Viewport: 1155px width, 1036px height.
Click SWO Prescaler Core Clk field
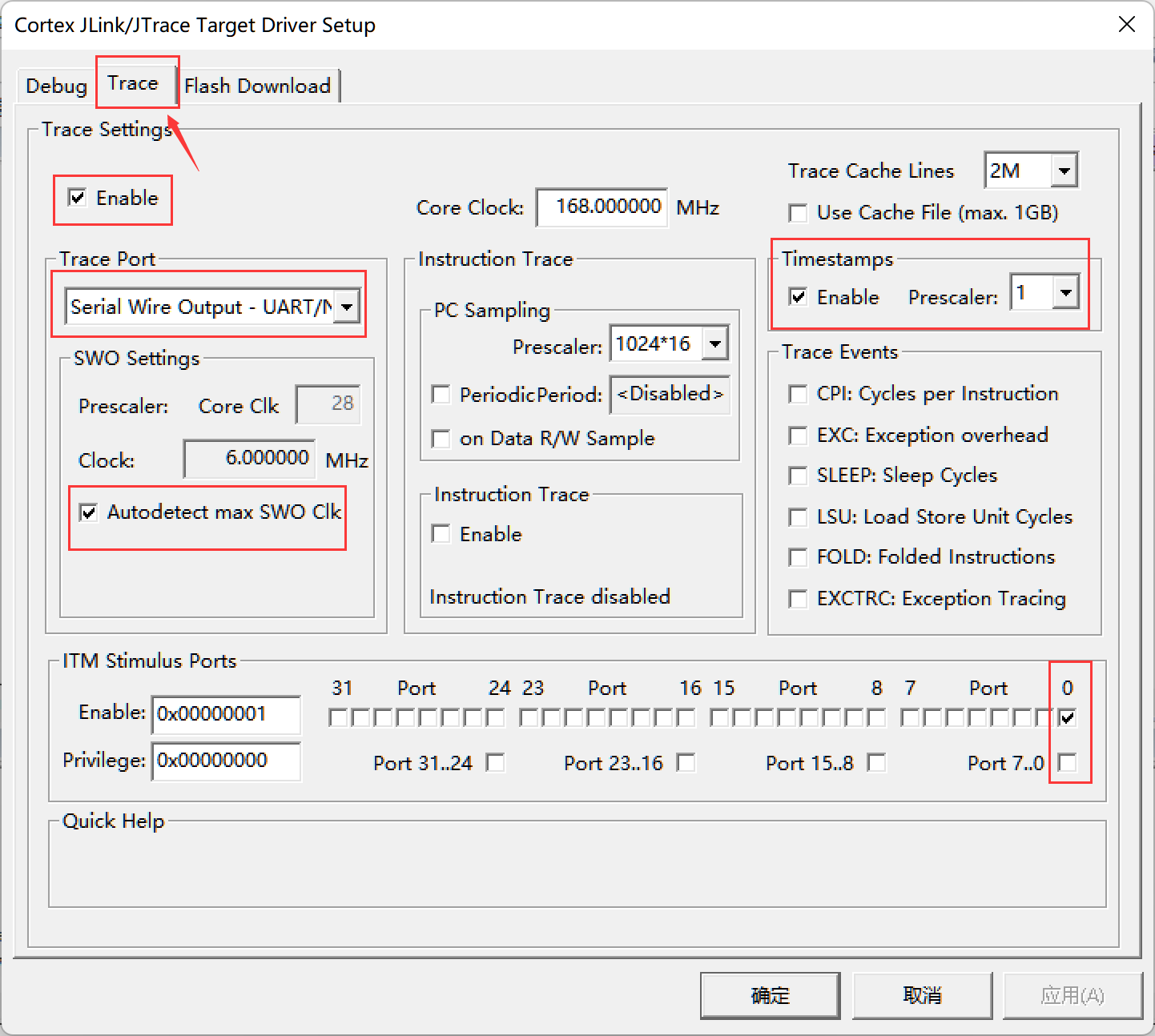(x=328, y=404)
